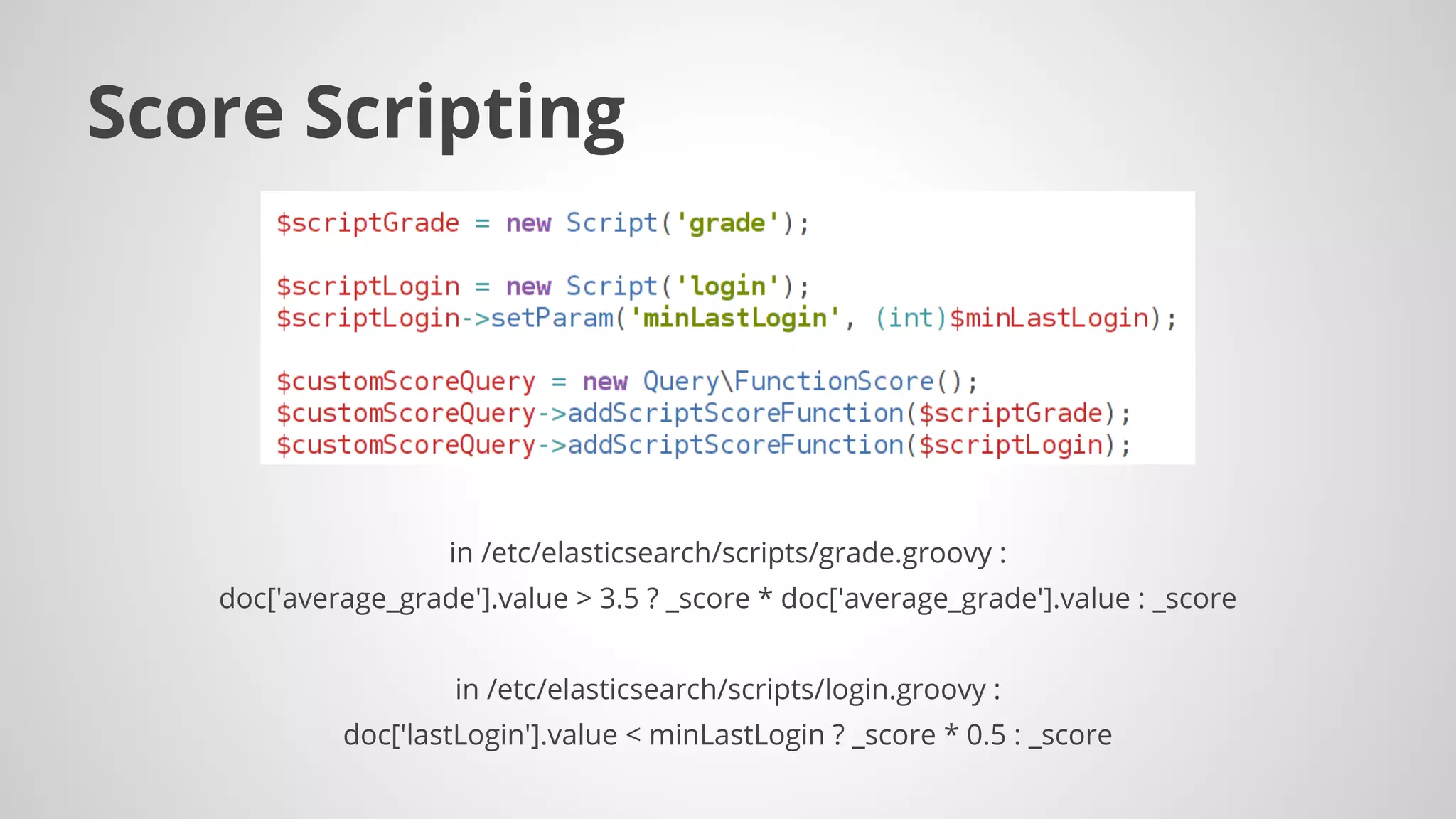The image size is (1456, 819).
Task: Click the 'in /etc/elasticsearch/scripts/grade.groovy :' line
Action: coord(728,552)
